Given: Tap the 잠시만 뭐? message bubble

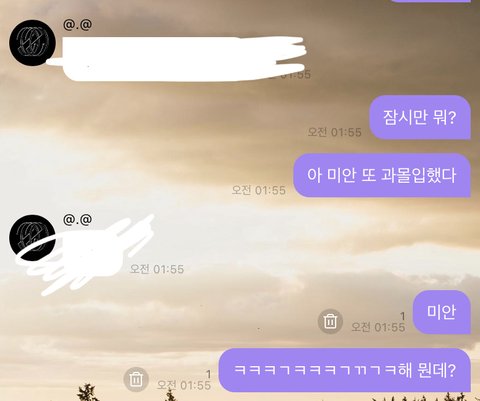Looking at the screenshot, I should coord(420,117).
